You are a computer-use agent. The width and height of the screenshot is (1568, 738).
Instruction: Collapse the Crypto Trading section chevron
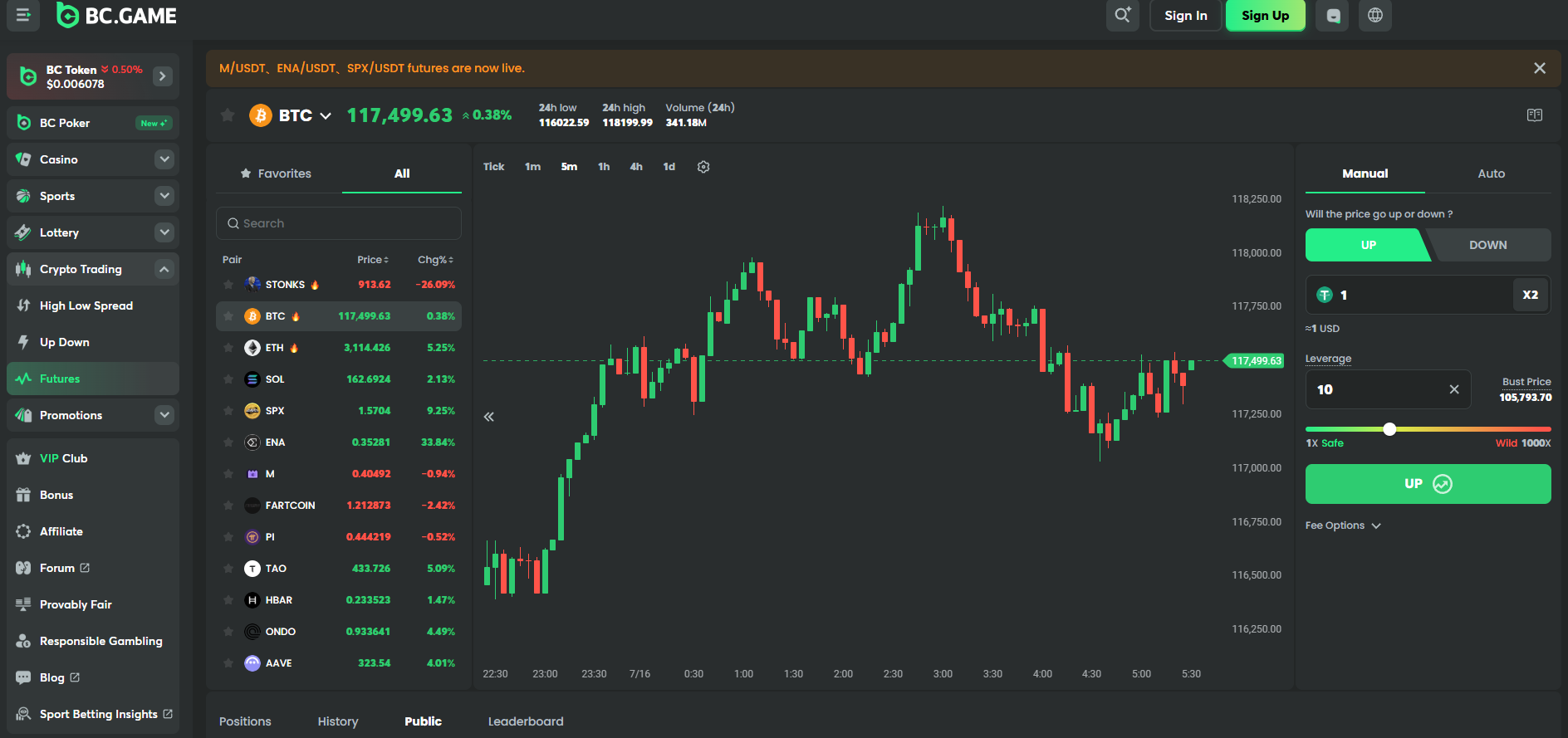pyautogui.click(x=164, y=269)
